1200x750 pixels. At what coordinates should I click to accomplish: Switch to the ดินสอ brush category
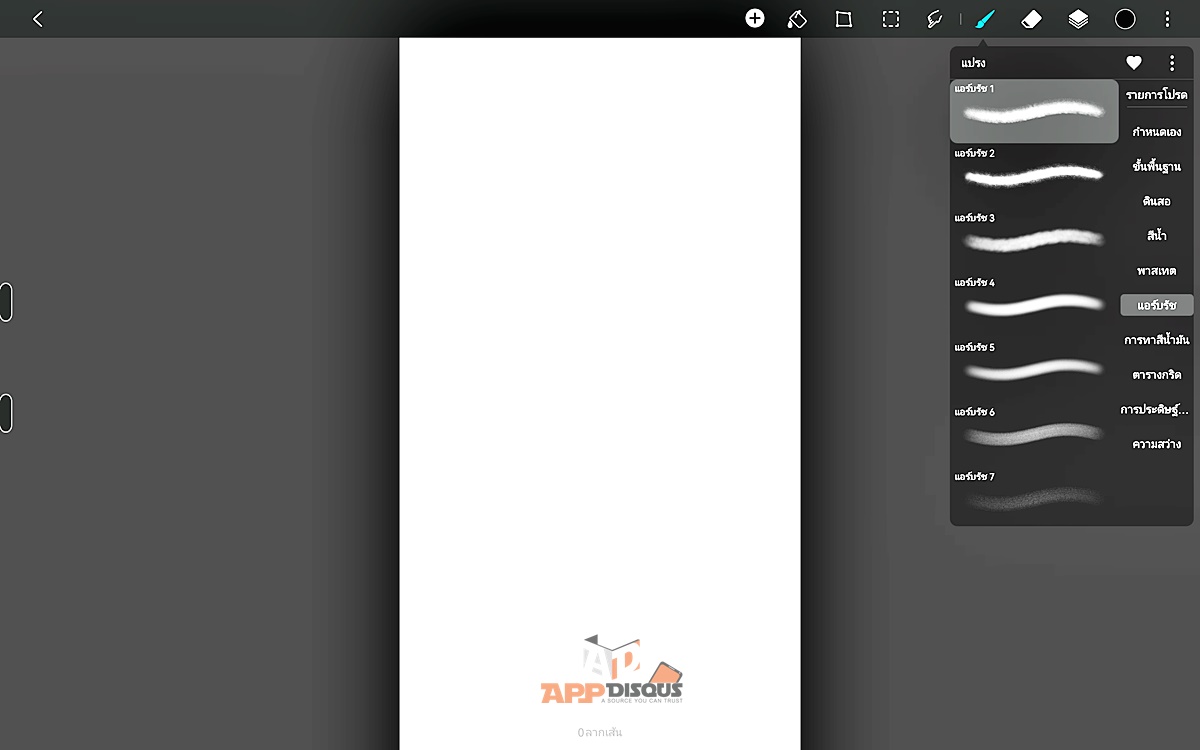pyautogui.click(x=1156, y=201)
